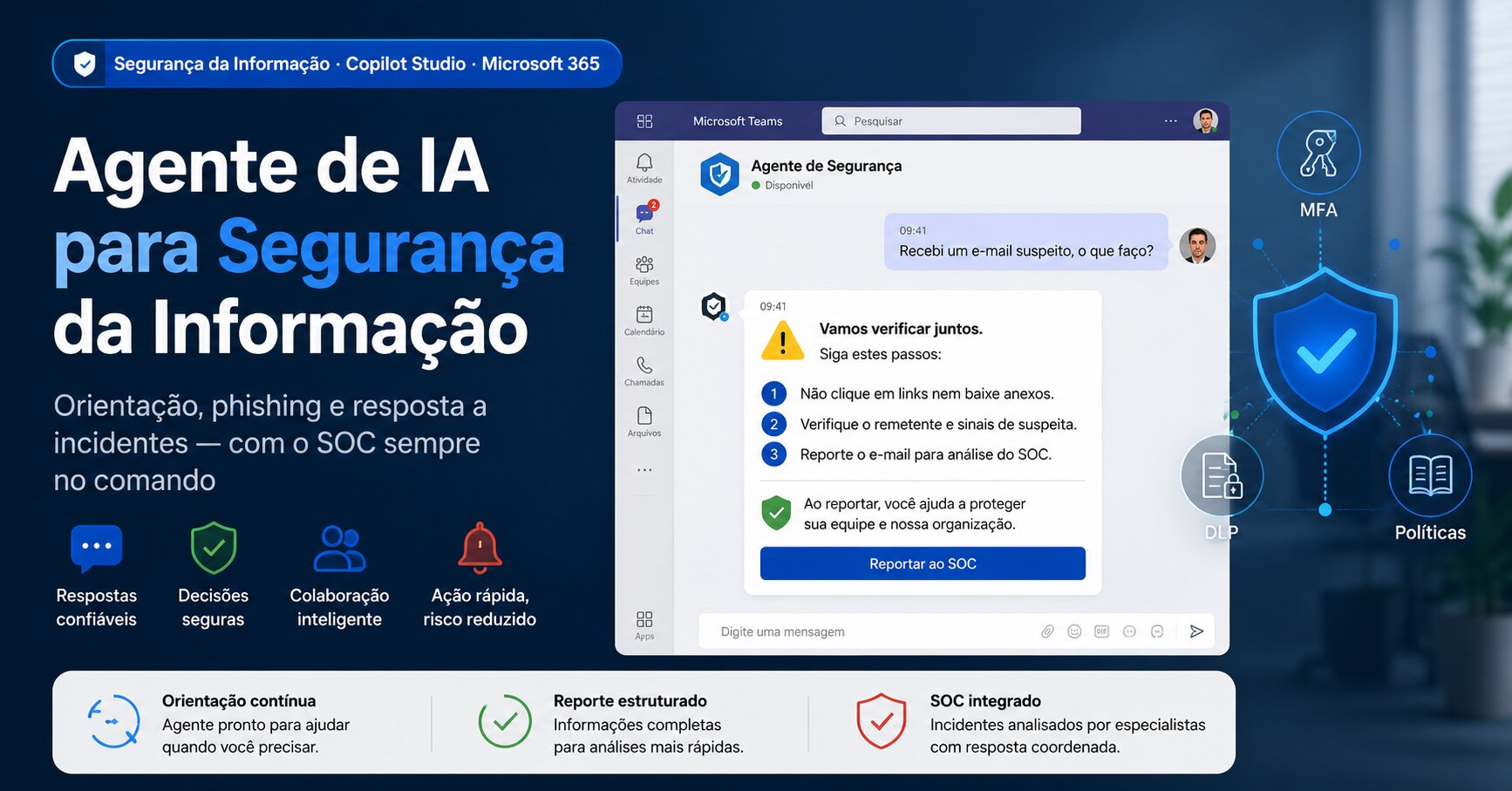Click step 2 Verifique o remetente
Viewport: 1512px width, 791px height.
tap(919, 424)
